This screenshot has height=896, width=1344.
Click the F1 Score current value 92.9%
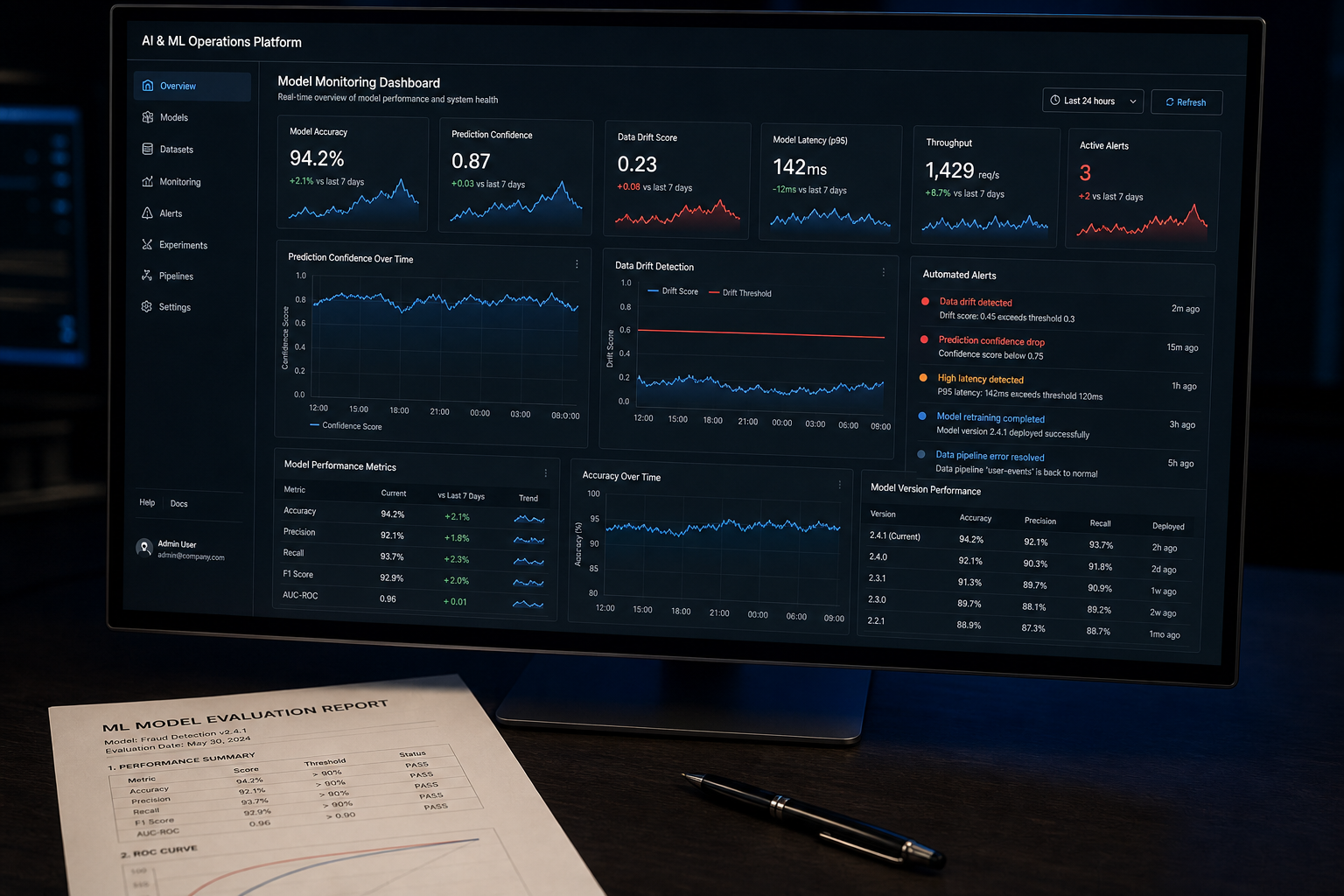(391, 577)
